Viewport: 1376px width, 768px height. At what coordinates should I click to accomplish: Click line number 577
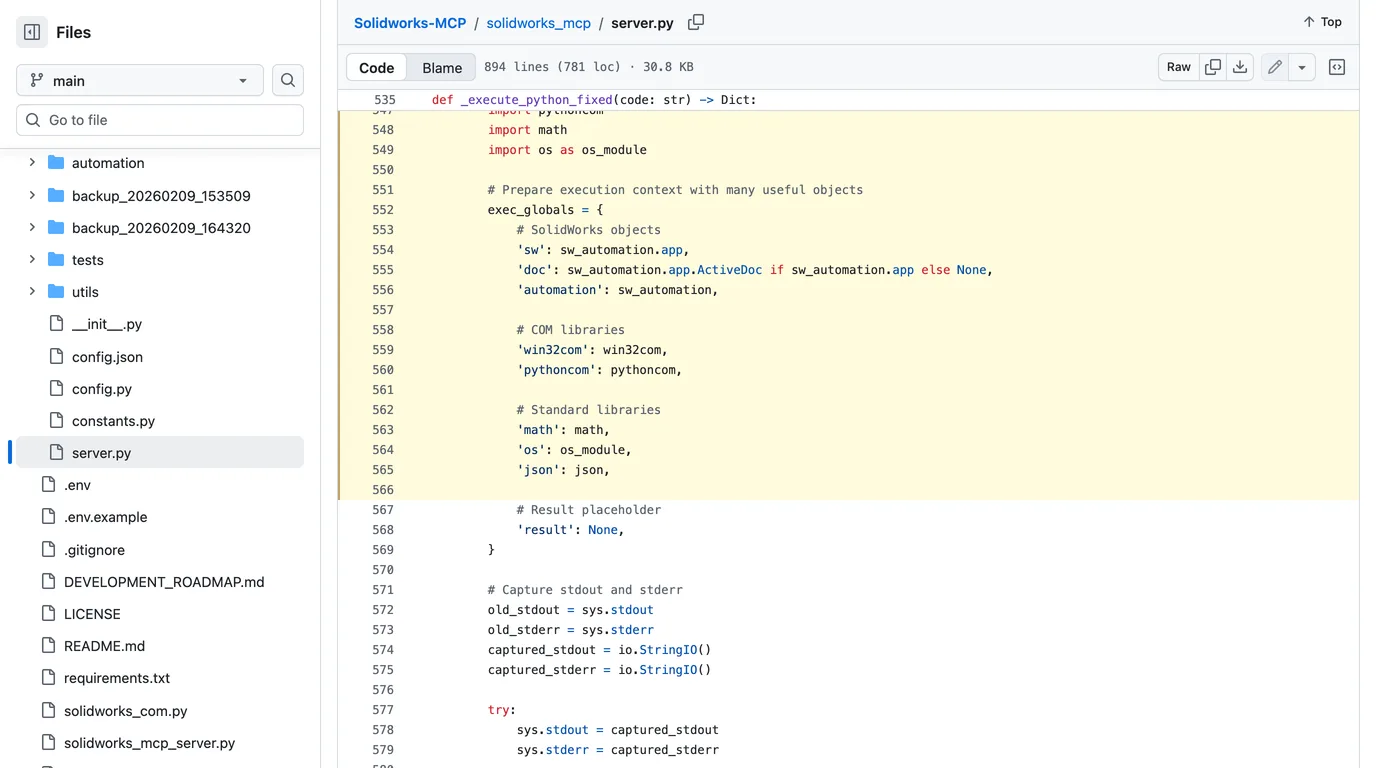point(383,710)
